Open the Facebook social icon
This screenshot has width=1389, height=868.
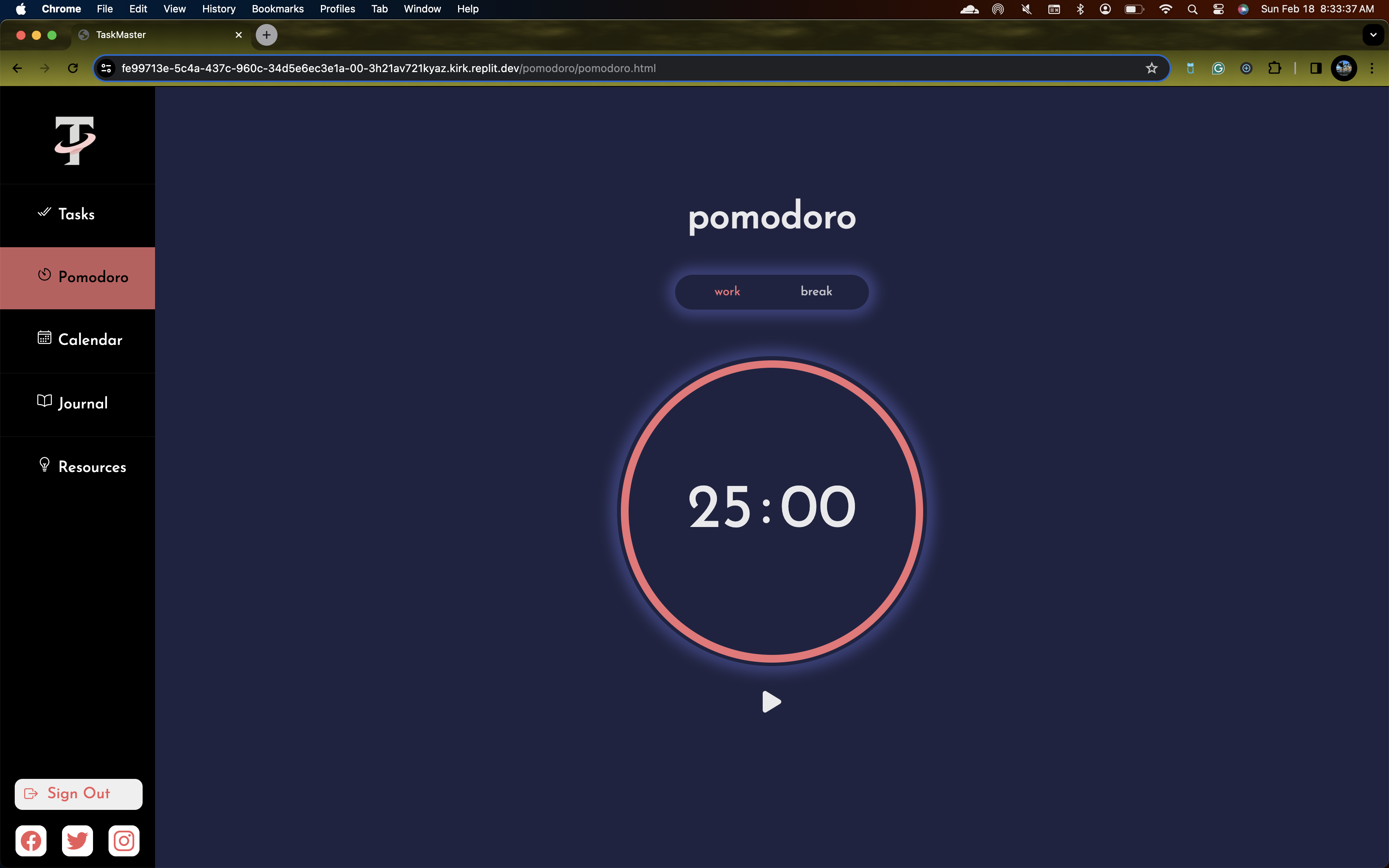31,841
